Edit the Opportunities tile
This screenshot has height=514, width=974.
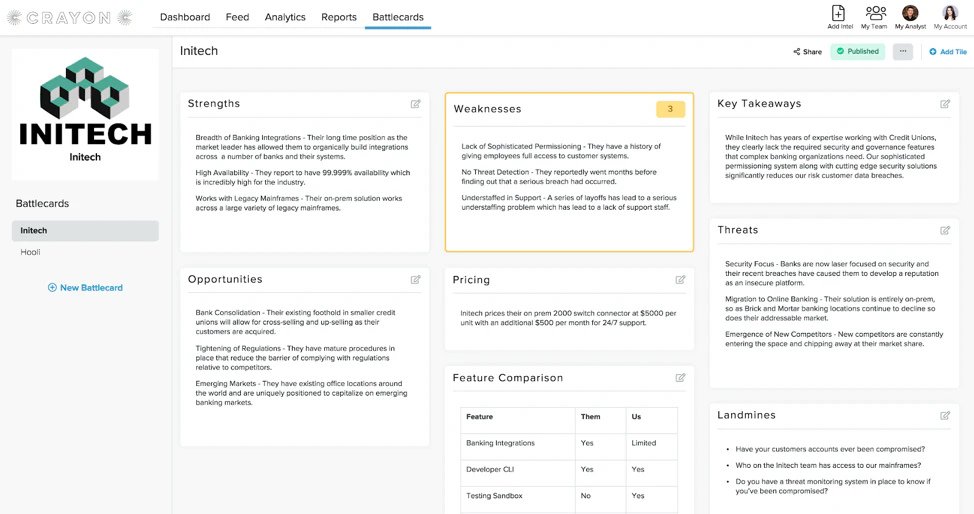pos(416,280)
